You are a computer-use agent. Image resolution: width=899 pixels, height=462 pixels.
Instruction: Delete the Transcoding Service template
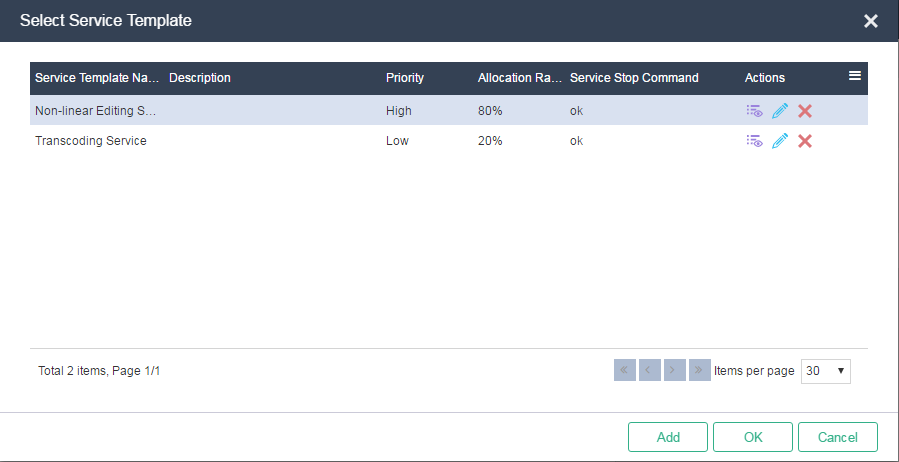pyautogui.click(x=805, y=141)
